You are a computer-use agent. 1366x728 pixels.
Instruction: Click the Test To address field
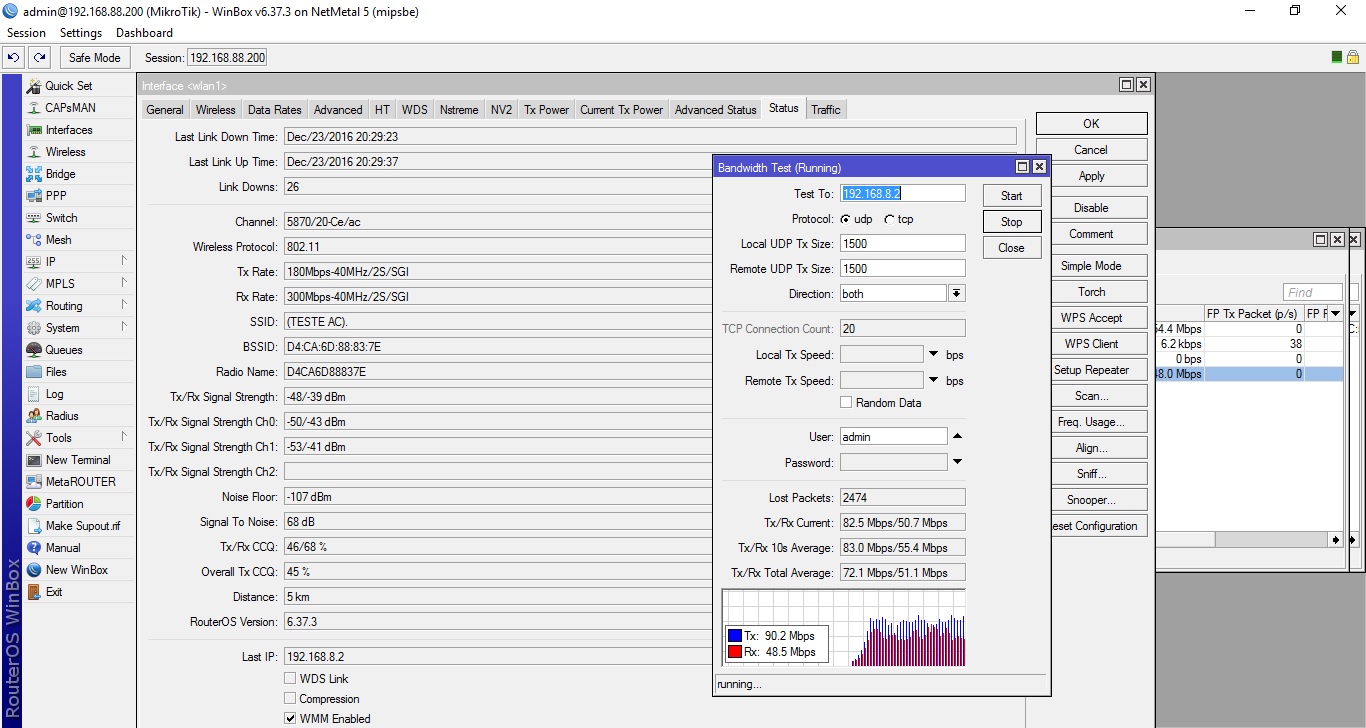click(x=903, y=194)
